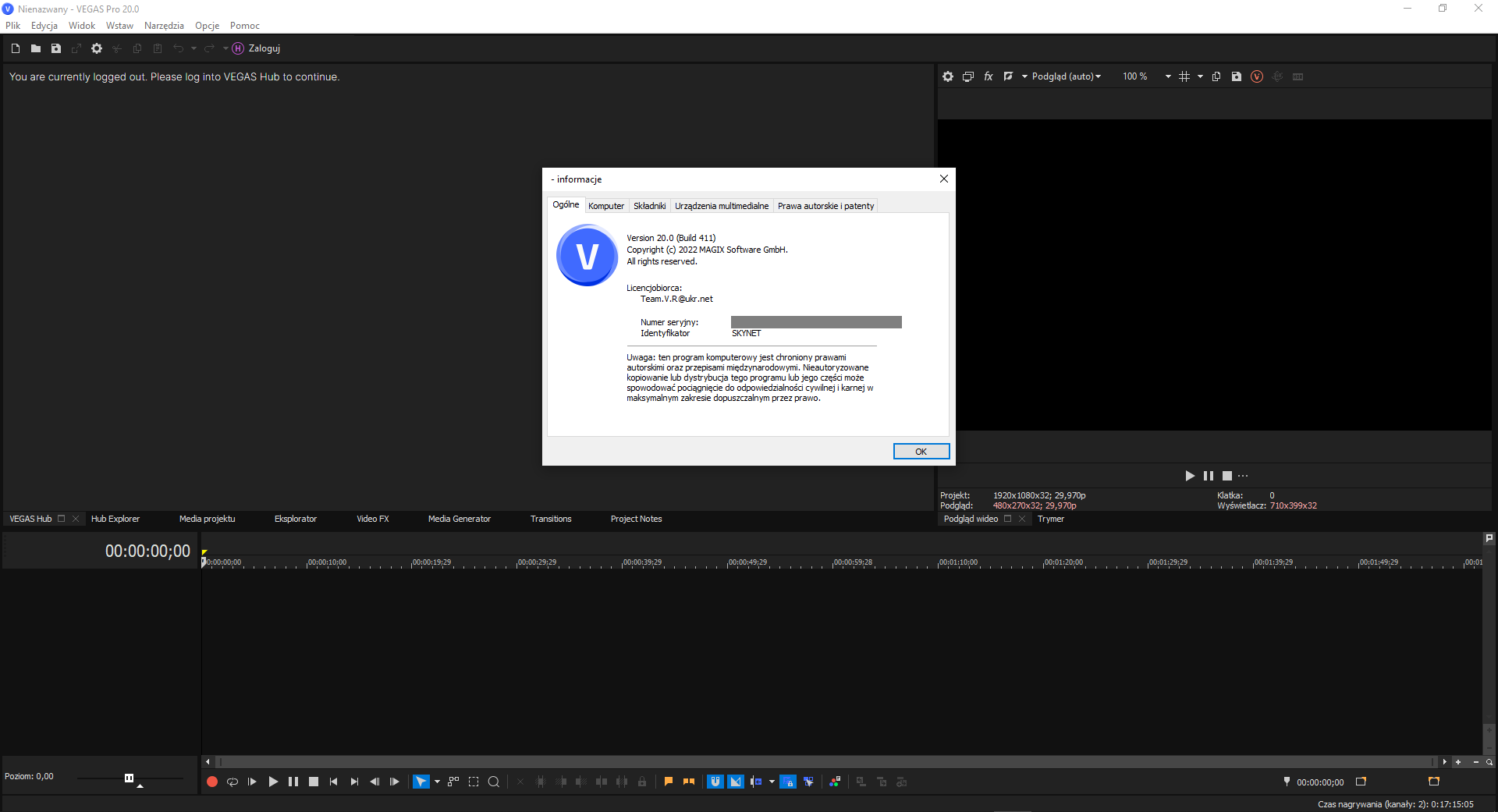
Task: Select the envelope edit tool icon
Action: click(453, 782)
